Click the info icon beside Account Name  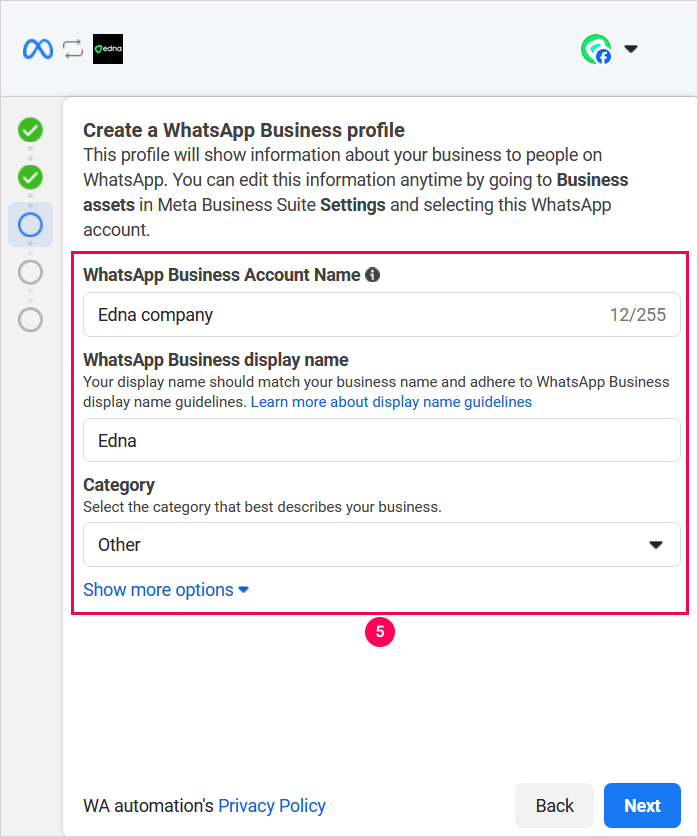[373, 275]
